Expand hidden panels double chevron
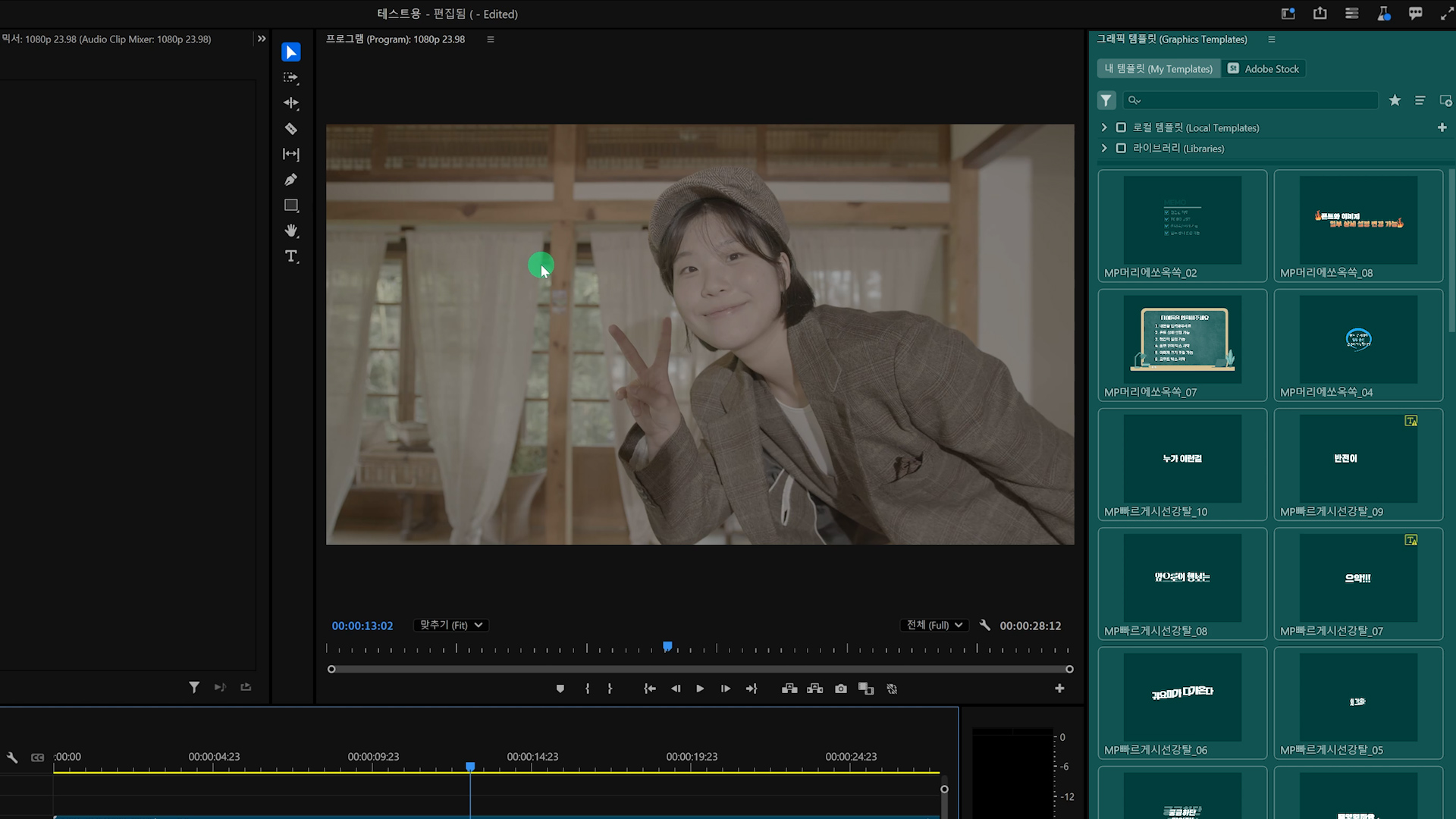The width and height of the screenshot is (1456, 819). click(262, 39)
